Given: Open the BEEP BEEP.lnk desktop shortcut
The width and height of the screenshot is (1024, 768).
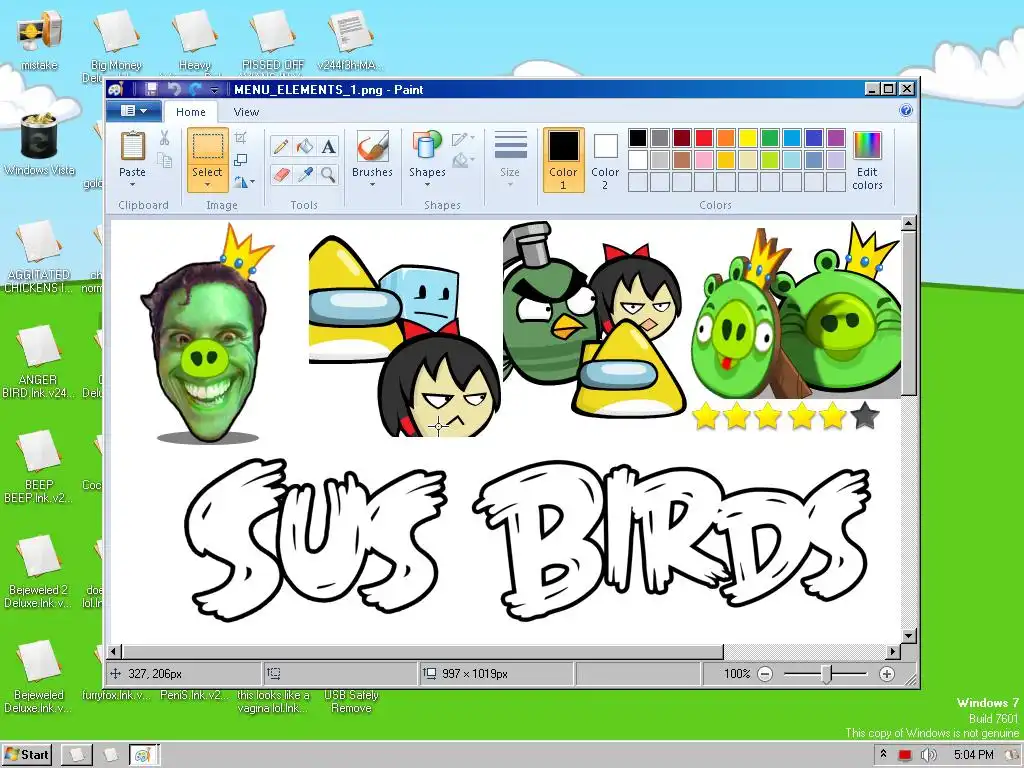Looking at the screenshot, I should [39, 466].
